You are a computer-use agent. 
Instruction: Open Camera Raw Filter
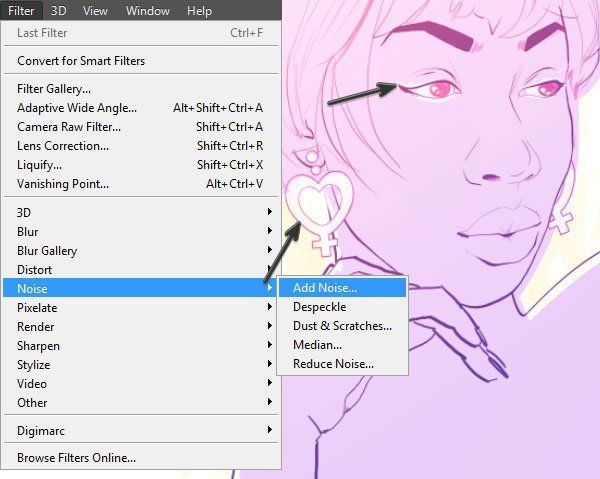140,127
